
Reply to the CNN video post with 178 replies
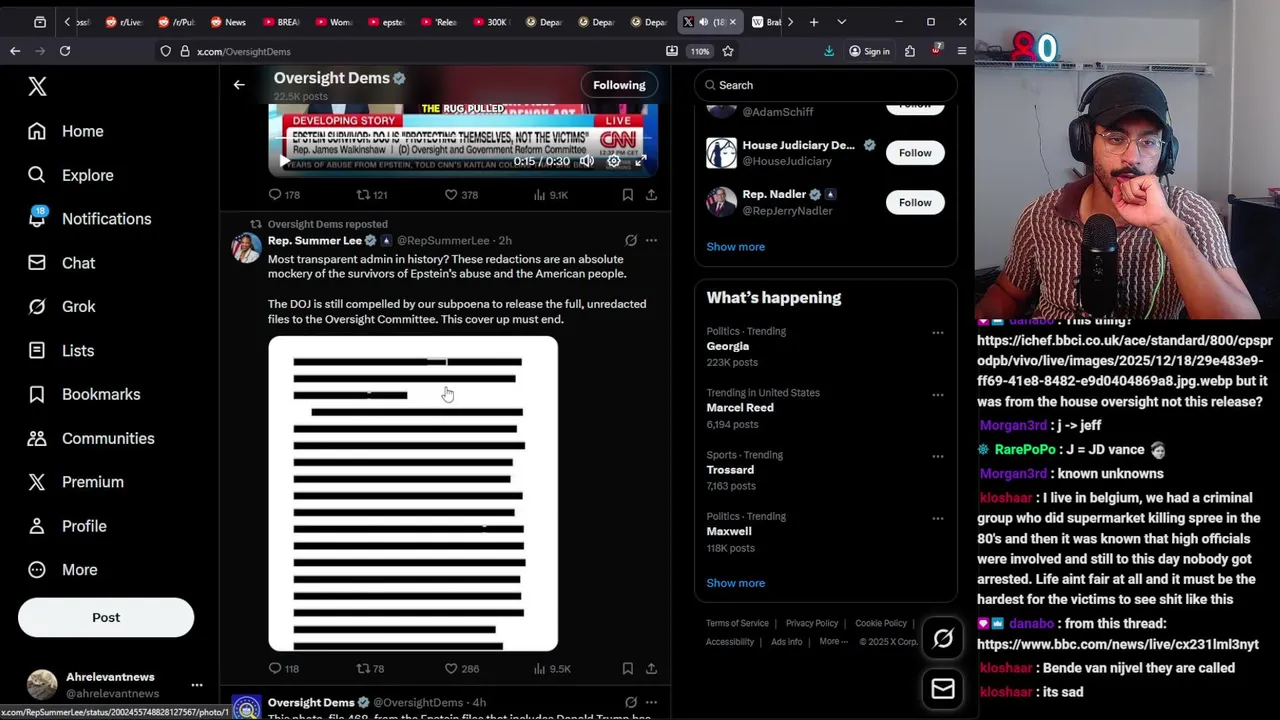point(284,195)
